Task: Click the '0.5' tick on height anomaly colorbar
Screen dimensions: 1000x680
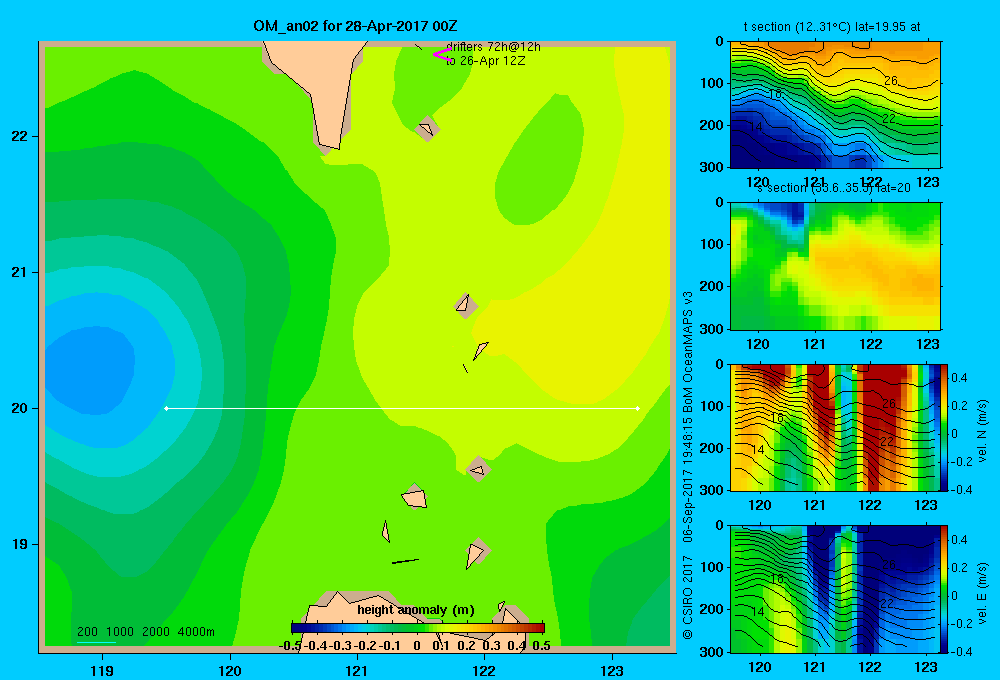Action: pyautogui.click(x=541, y=646)
